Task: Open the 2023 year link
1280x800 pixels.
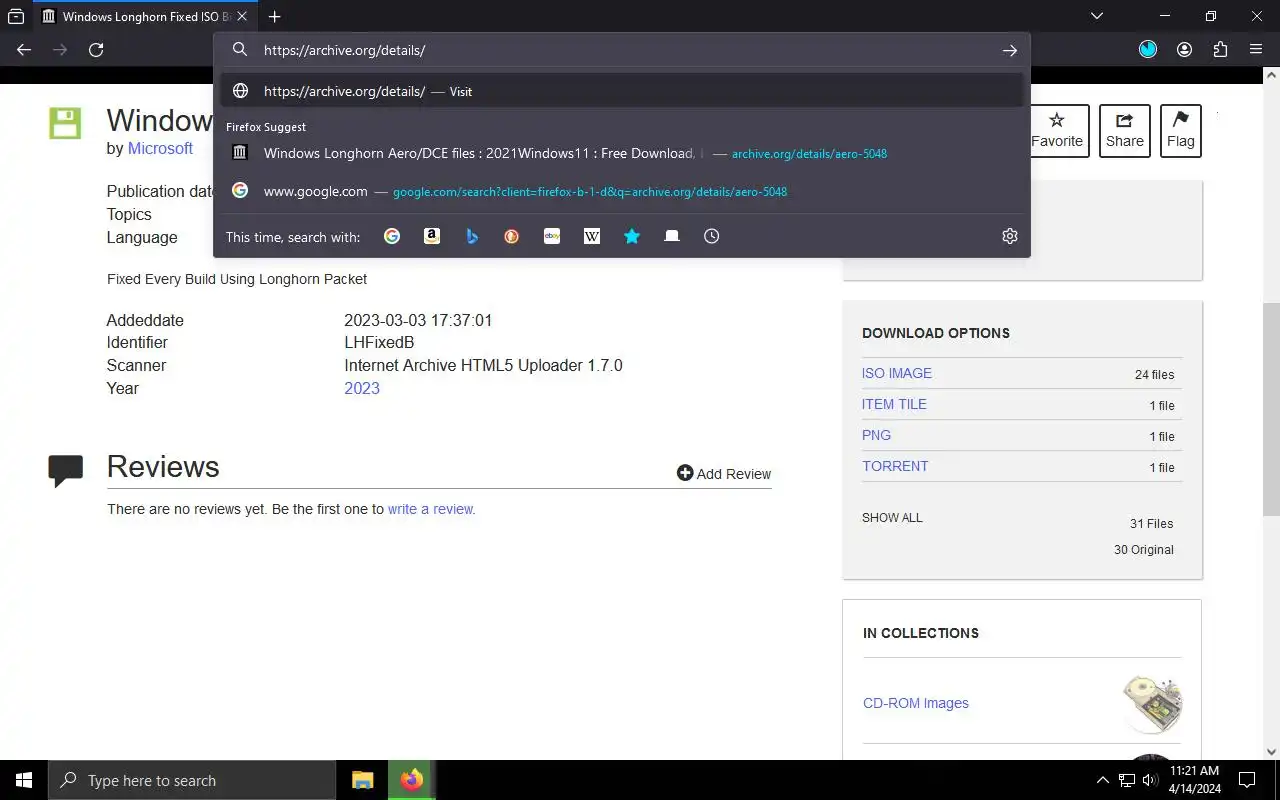Action: [362, 388]
